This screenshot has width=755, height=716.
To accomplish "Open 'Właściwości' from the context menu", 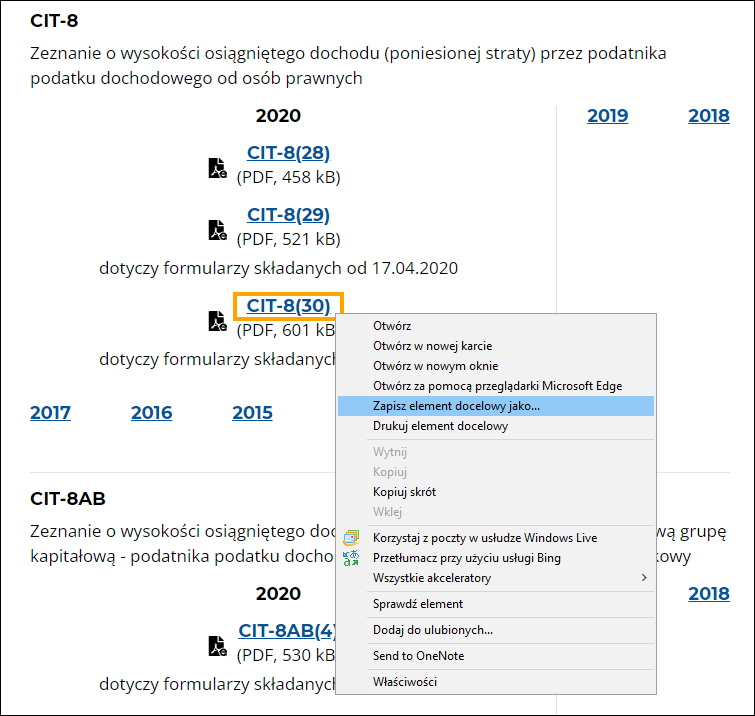I will (x=405, y=682).
